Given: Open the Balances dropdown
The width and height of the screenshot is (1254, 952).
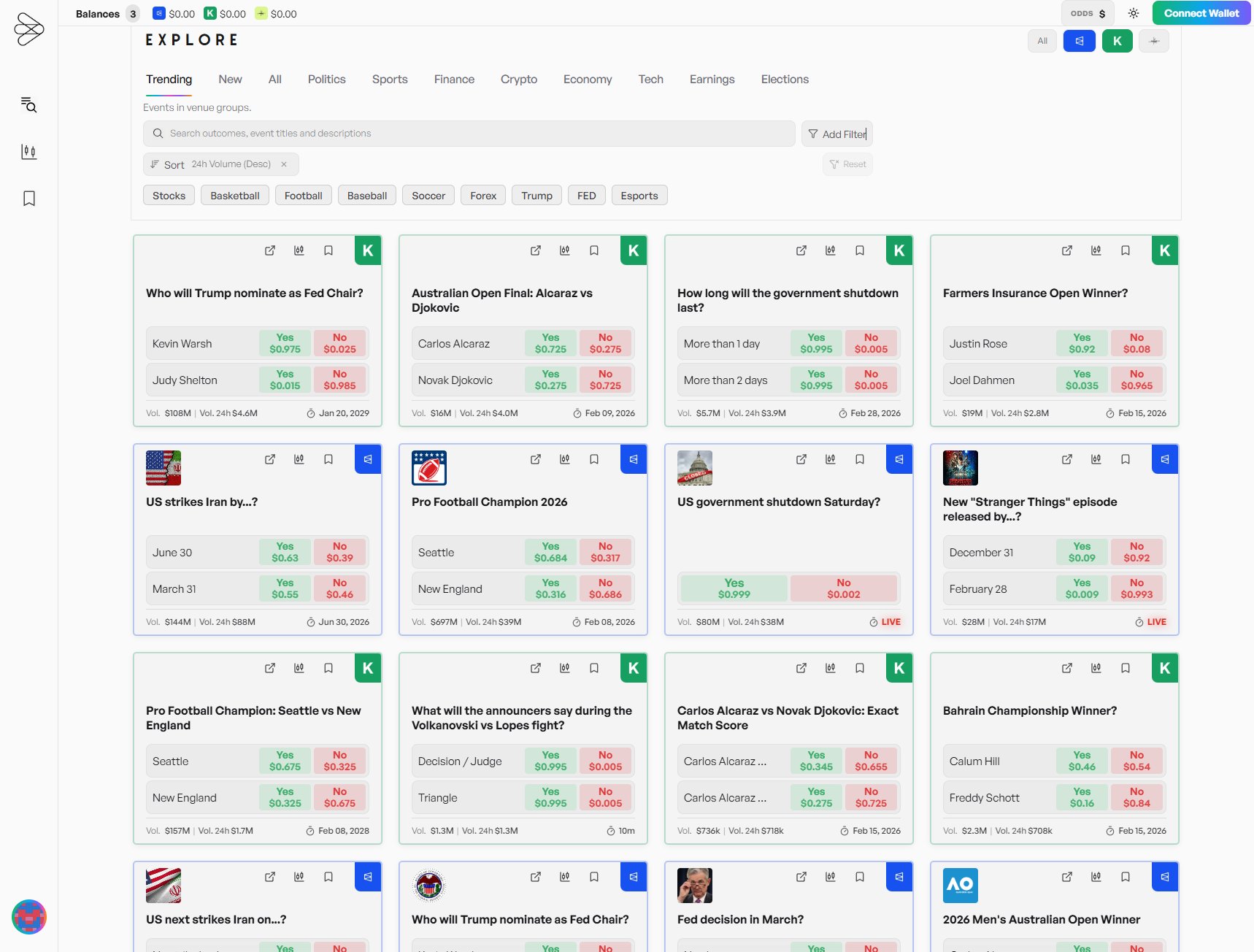Looking at the screenshot, I should (x=107, y=14).
